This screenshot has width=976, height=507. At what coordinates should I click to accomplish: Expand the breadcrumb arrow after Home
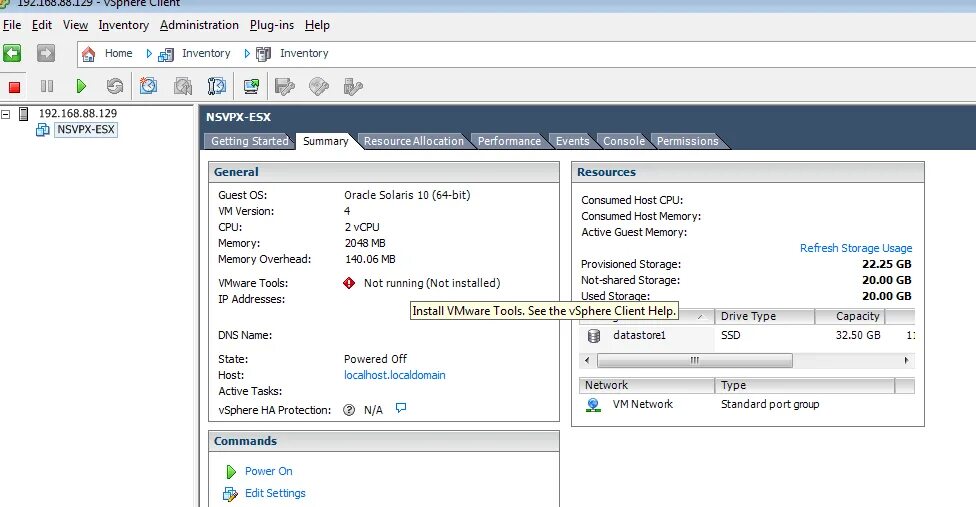tap(149, 53)
